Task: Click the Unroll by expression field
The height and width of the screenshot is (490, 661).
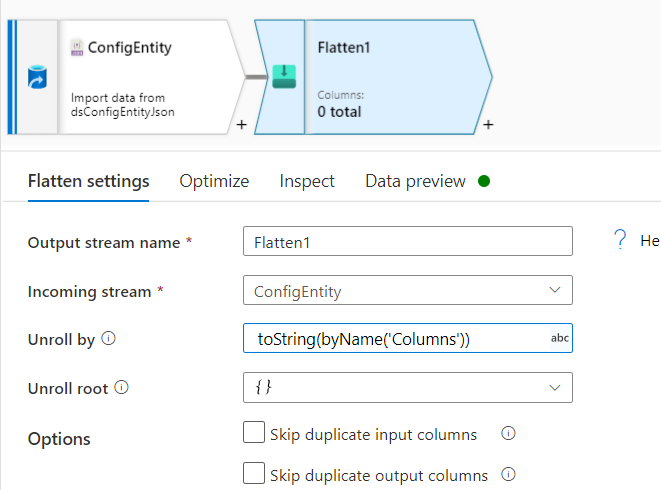Action: click(x=396, y=339)
